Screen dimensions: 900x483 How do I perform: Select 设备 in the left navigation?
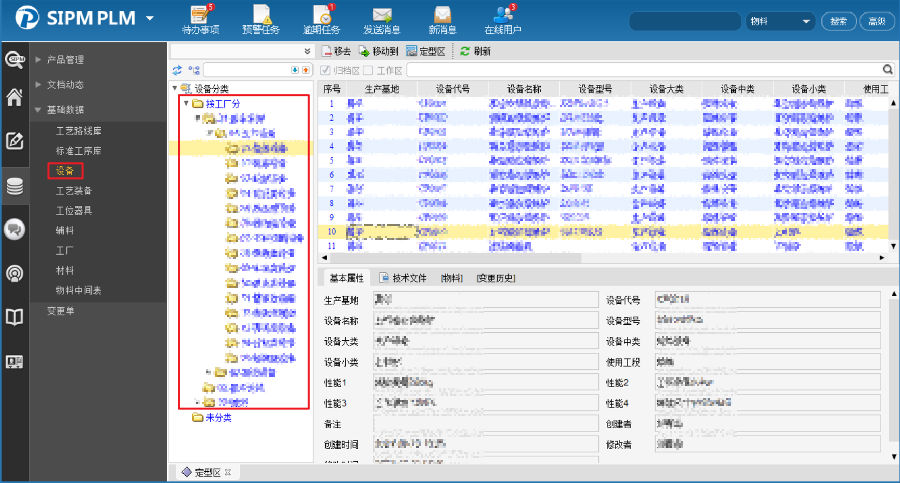pyautogui.click(x=64, y=171)
